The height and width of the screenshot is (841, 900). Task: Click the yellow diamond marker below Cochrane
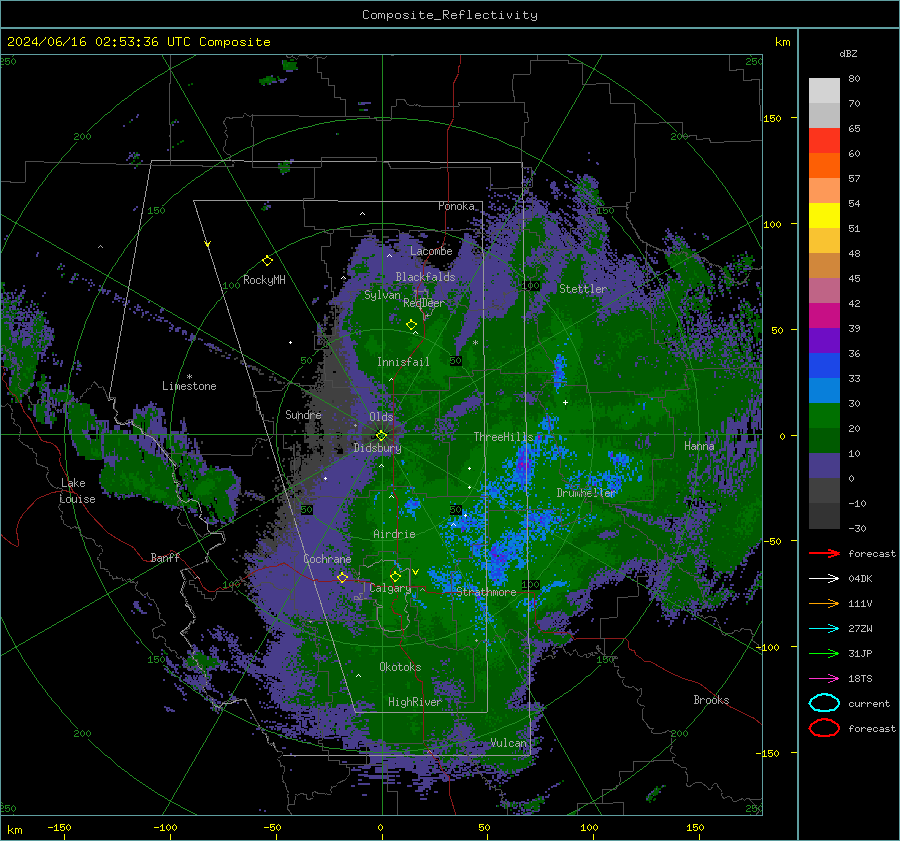(342, 577)
